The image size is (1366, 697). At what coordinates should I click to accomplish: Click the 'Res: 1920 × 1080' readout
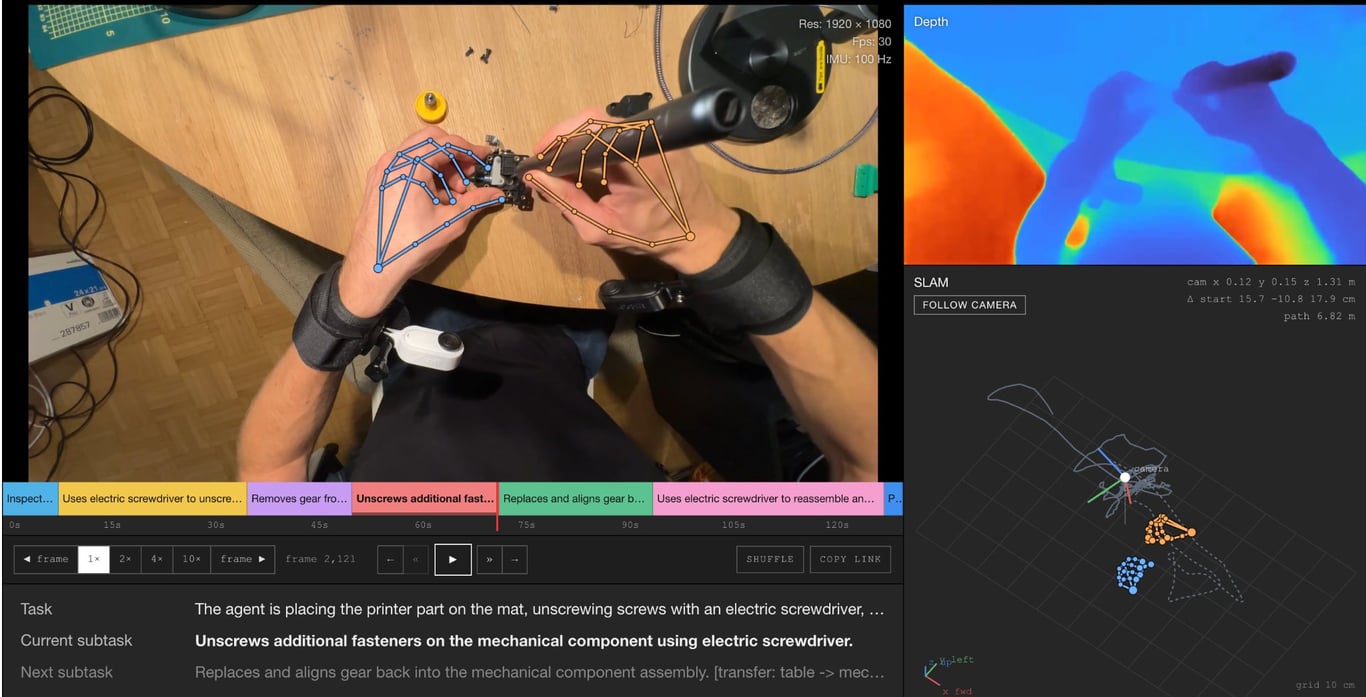point(845,24)
